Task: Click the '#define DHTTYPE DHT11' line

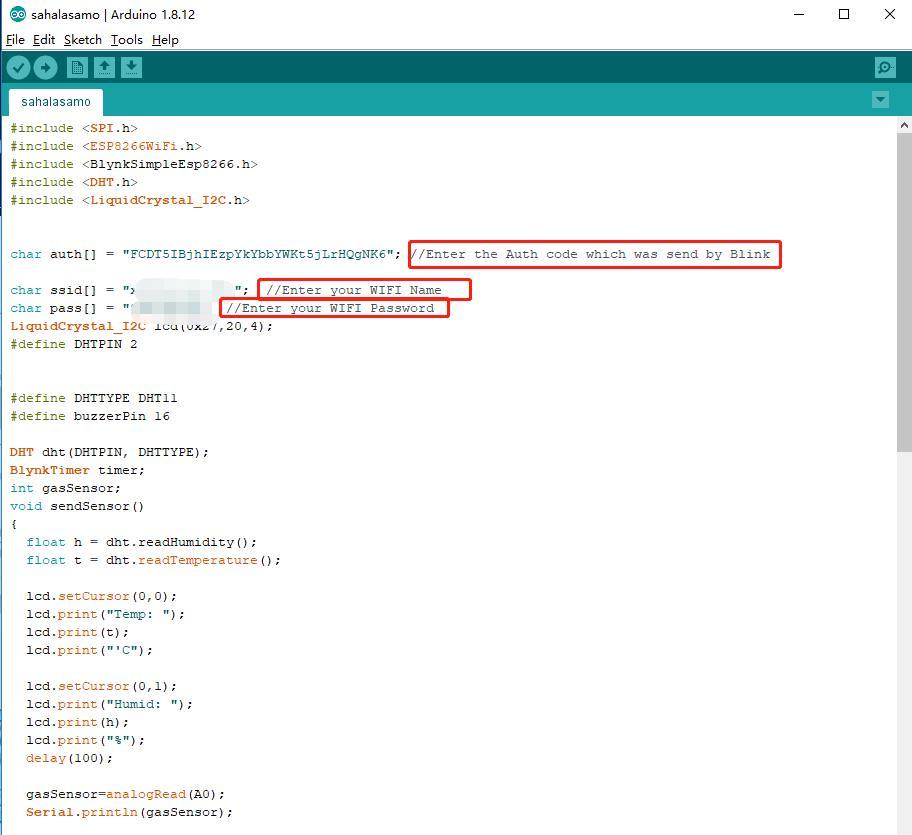Action: 94,398
